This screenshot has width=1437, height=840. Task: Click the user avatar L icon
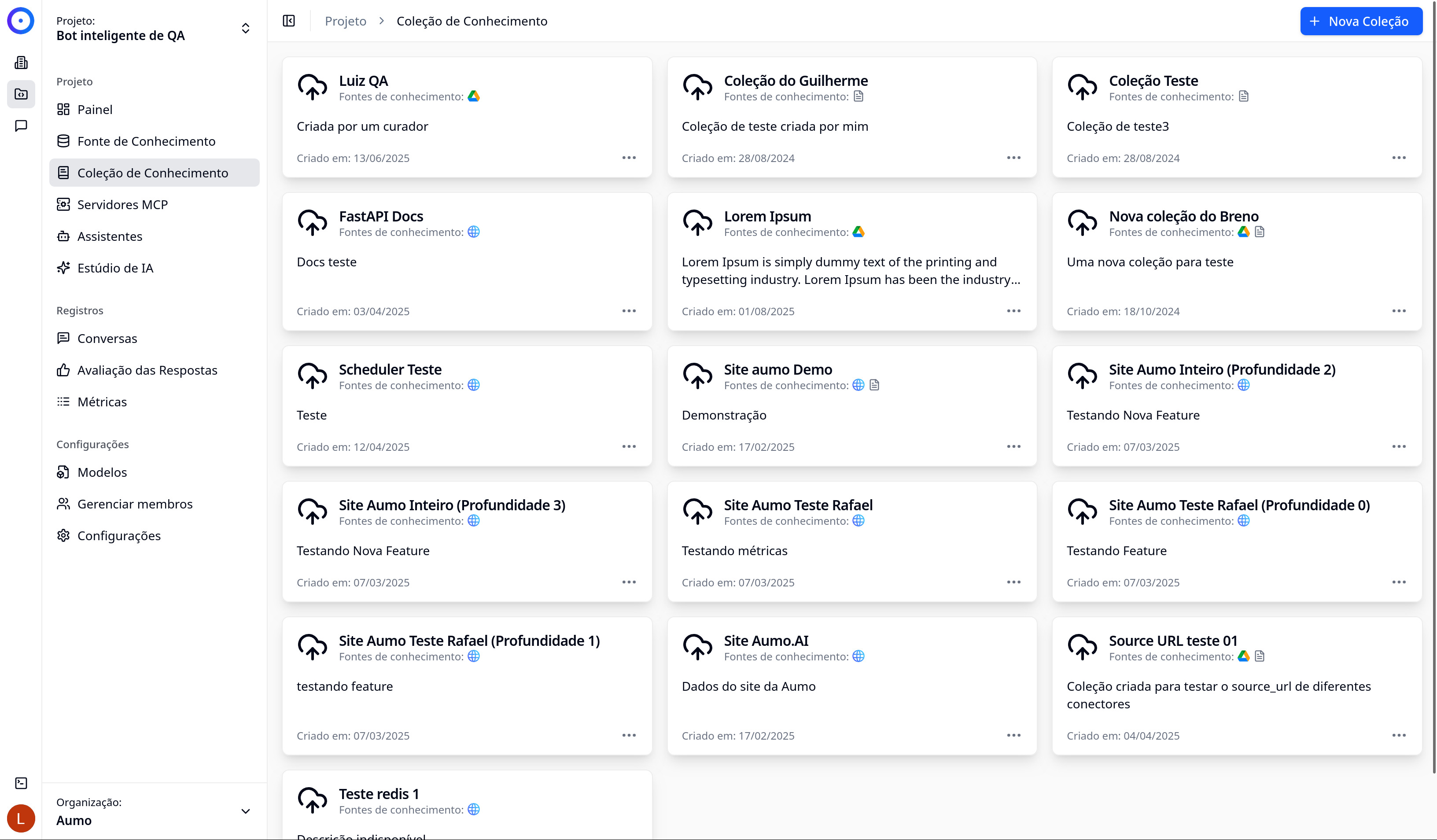click(21, 818)
